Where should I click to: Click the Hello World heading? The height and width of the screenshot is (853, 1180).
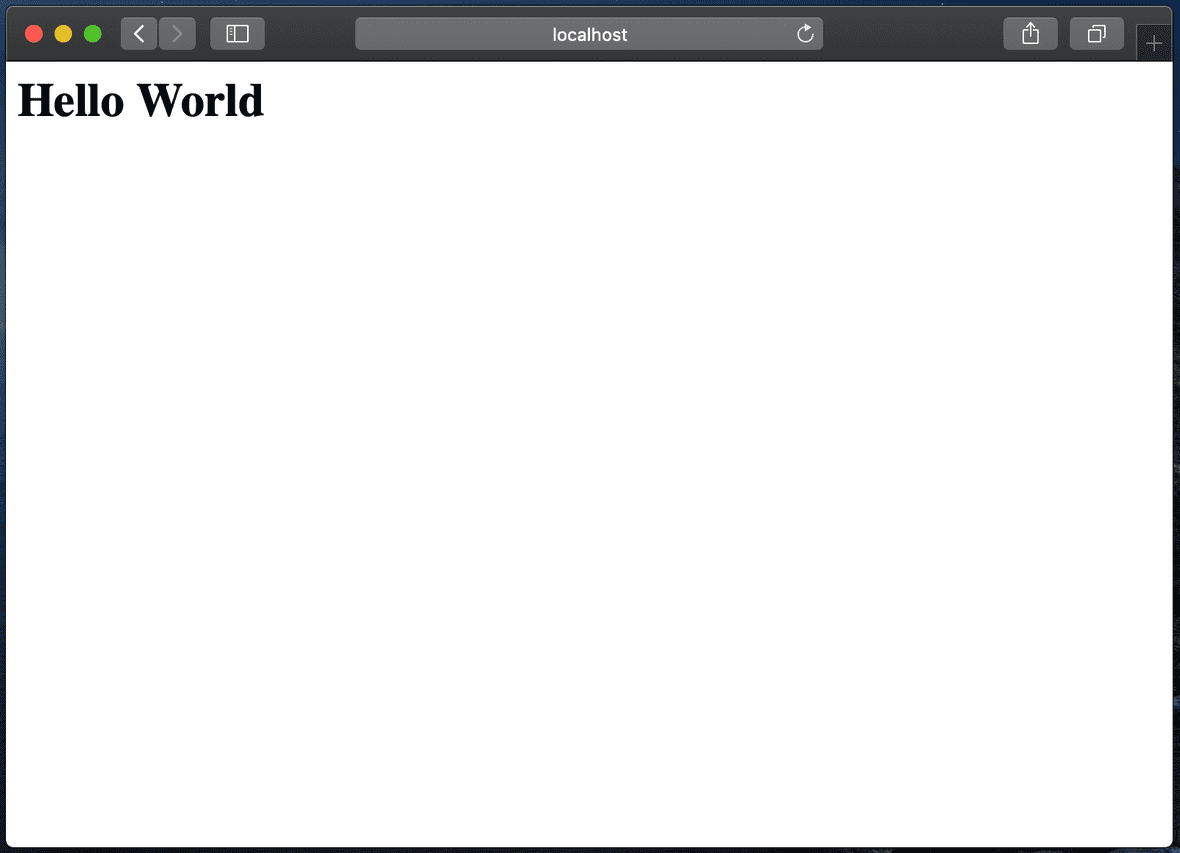[x=141, y=100]
